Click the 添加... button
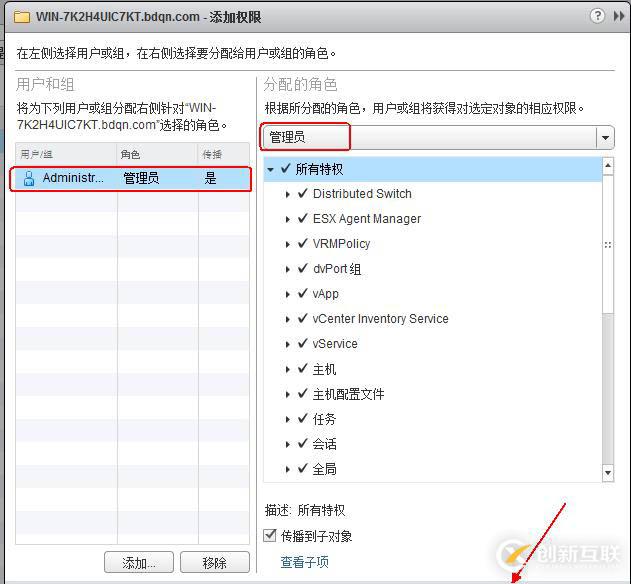Image resolution: width=631 pixels, height=584 pixels. 139,562
